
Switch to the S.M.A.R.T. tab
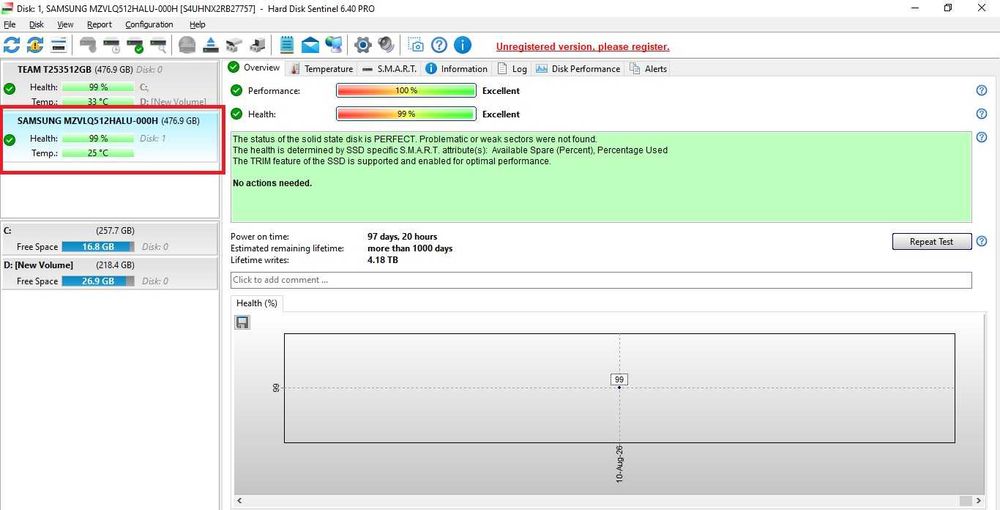(x=389, y=69)
